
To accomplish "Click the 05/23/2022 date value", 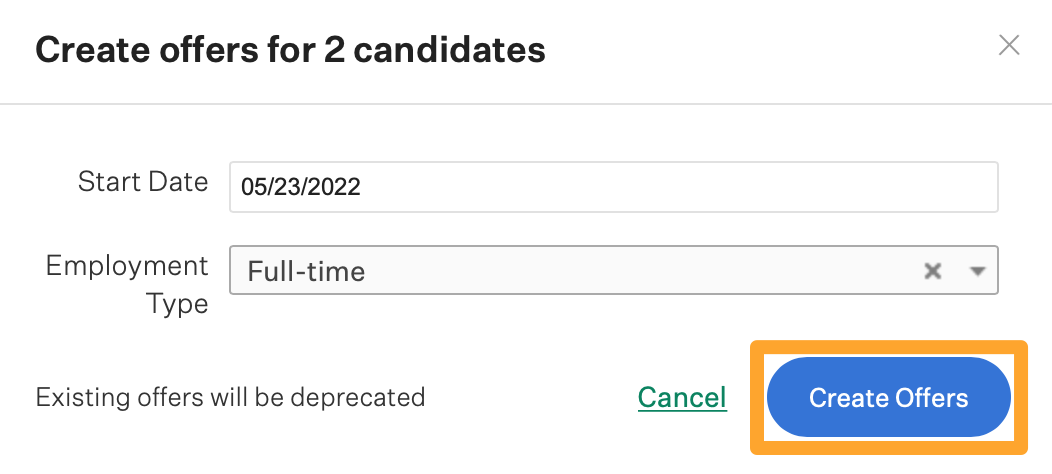I will pos(301,187).
